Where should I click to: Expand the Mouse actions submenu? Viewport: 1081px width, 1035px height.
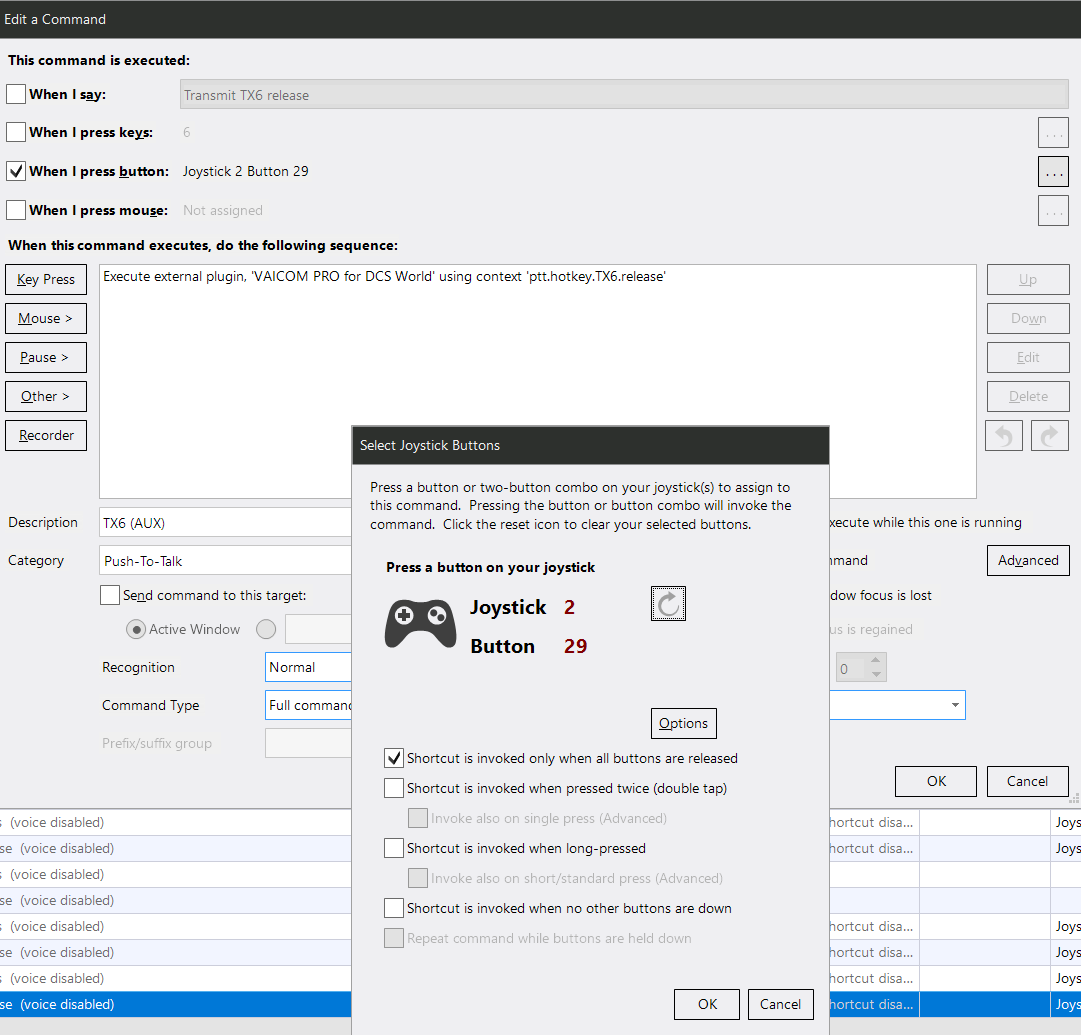46,319
